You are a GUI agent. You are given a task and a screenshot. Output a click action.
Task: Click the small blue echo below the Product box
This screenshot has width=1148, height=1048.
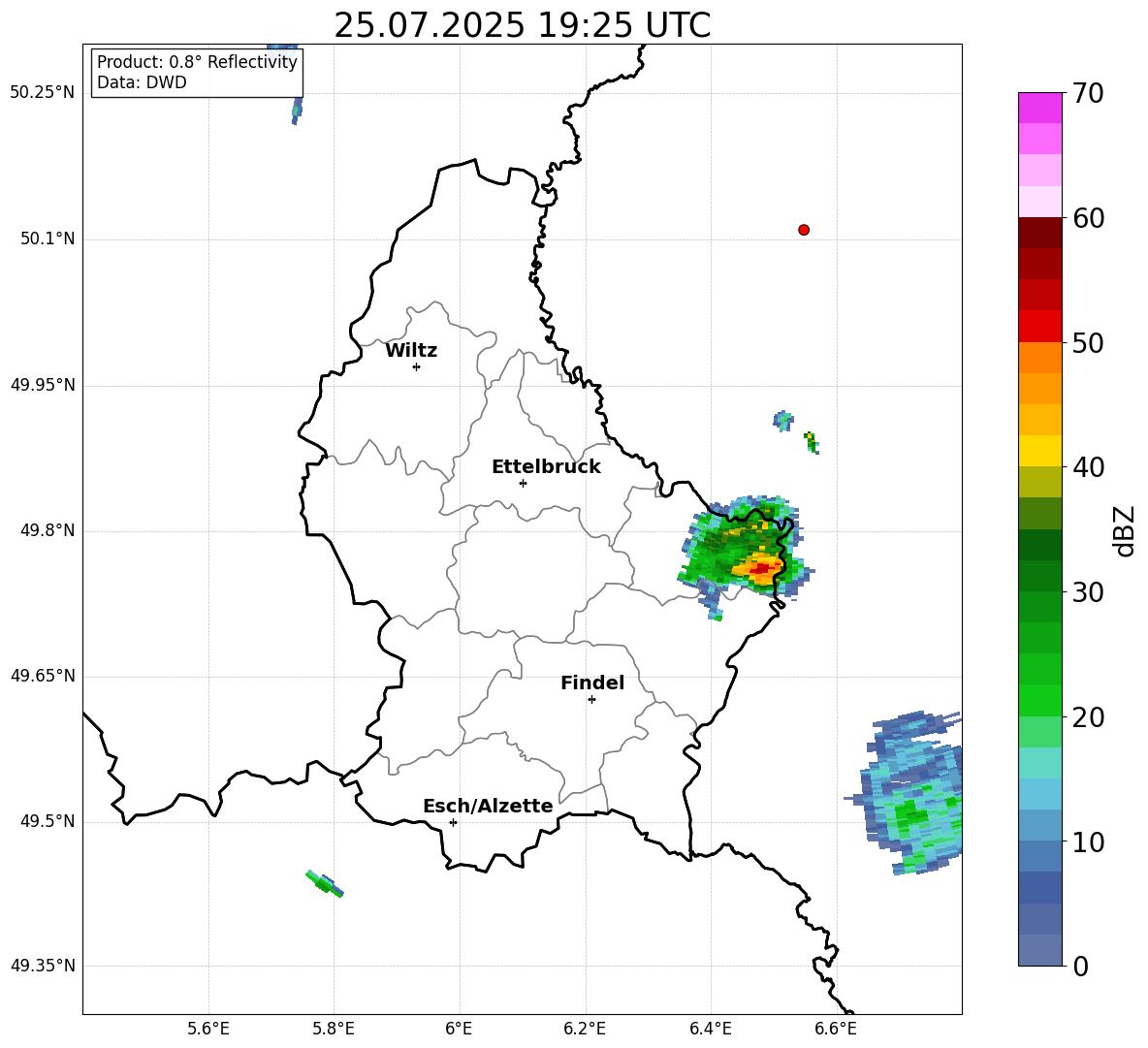(297, 111)
